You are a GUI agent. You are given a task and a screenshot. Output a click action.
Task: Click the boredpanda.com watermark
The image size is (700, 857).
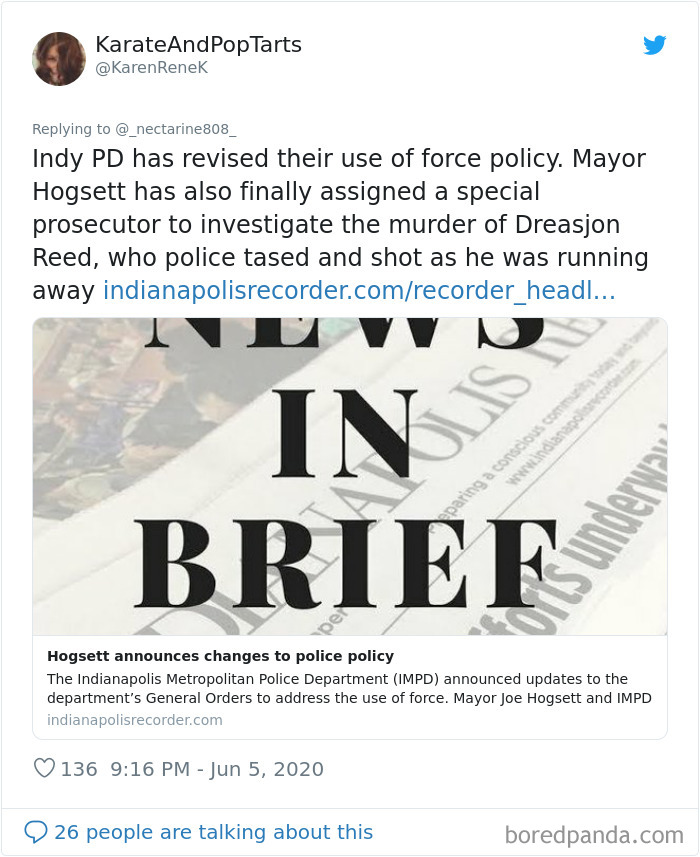(594, 835)
